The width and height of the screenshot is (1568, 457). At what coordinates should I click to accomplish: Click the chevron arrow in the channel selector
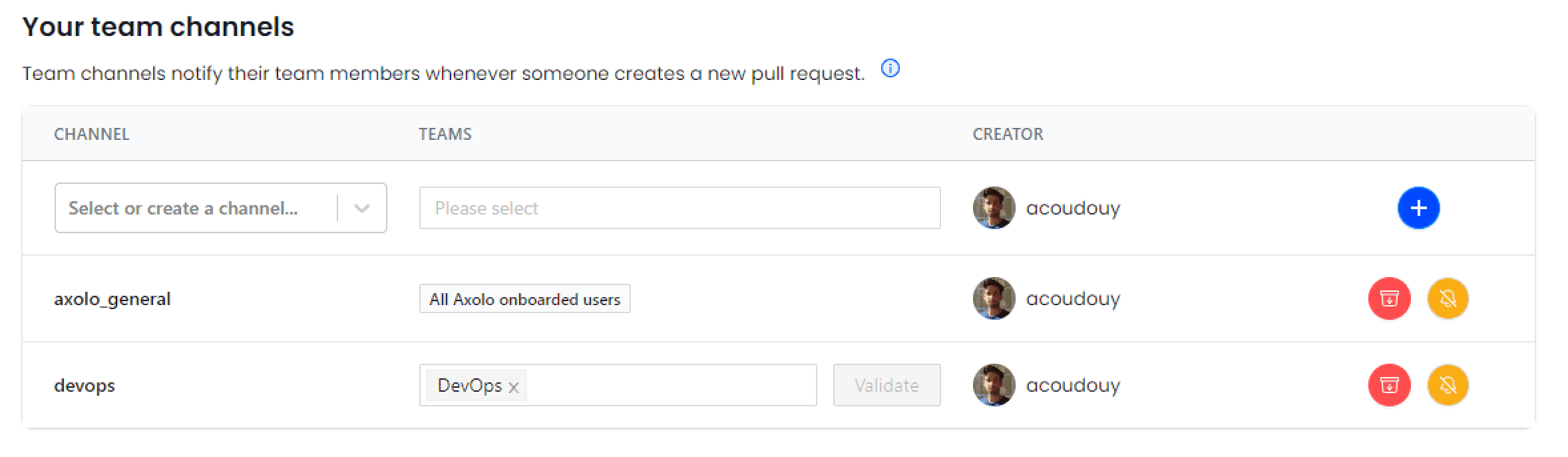pyautogui.click(x=362, y=209)
